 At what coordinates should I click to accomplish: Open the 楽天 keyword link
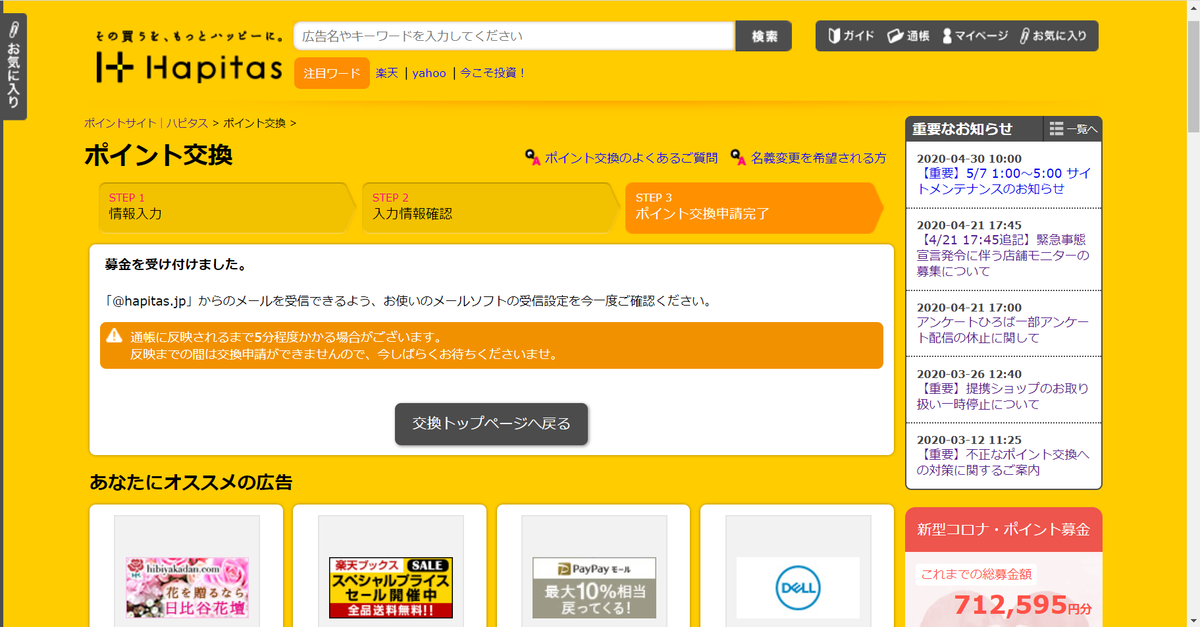pyautogui.click(x=387, y=73)
